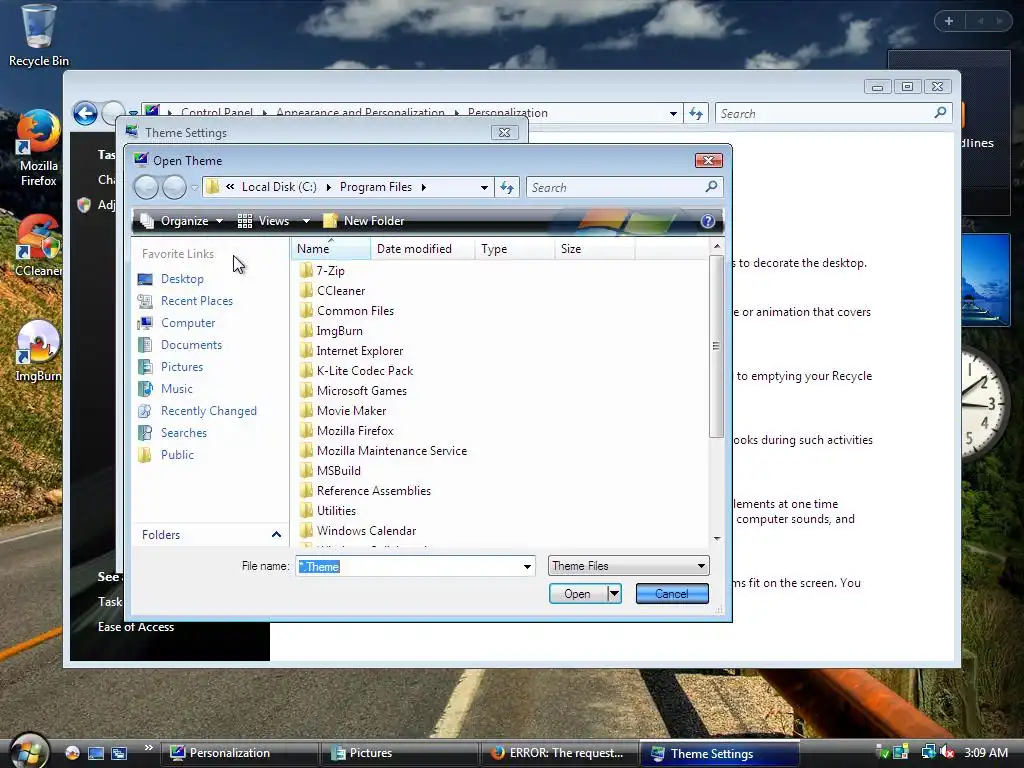
Task: Click Views button
Action: click(x=264, y=221)
